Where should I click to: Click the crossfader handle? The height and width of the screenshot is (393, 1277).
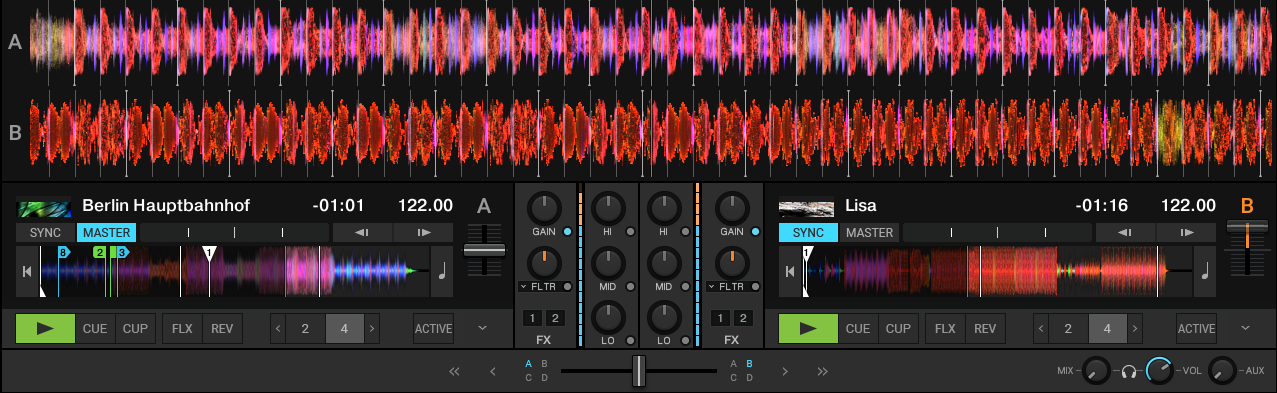click(638, 371)
